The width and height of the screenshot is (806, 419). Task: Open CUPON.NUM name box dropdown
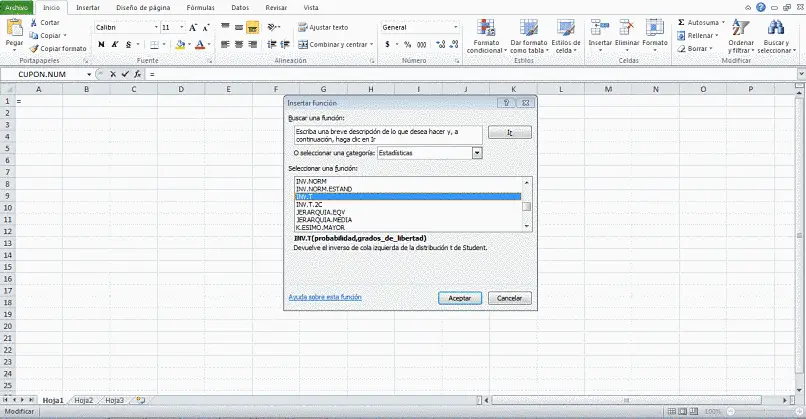[x=89, y=75]
